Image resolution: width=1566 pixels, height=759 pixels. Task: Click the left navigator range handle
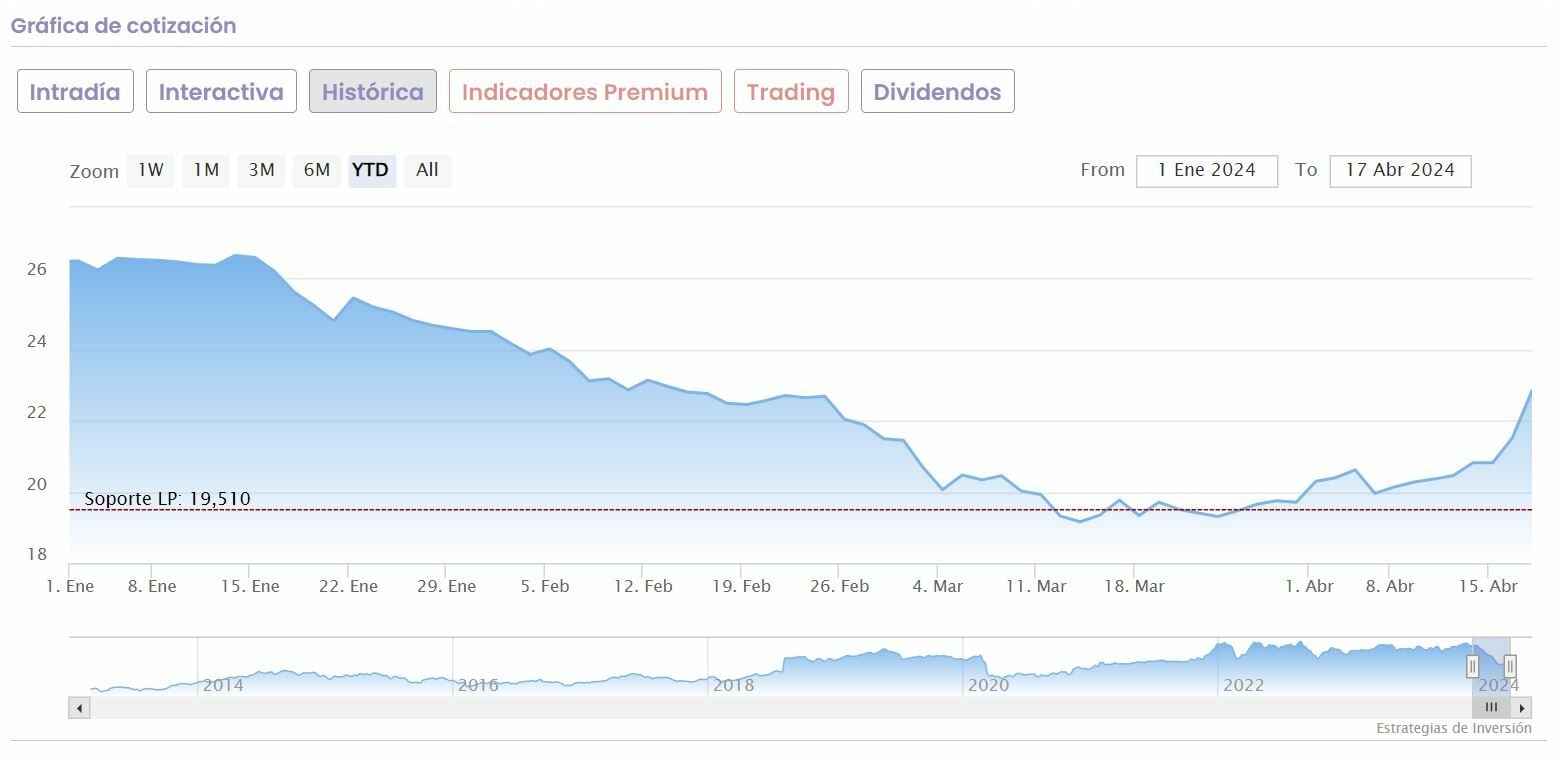point(1472,665)
